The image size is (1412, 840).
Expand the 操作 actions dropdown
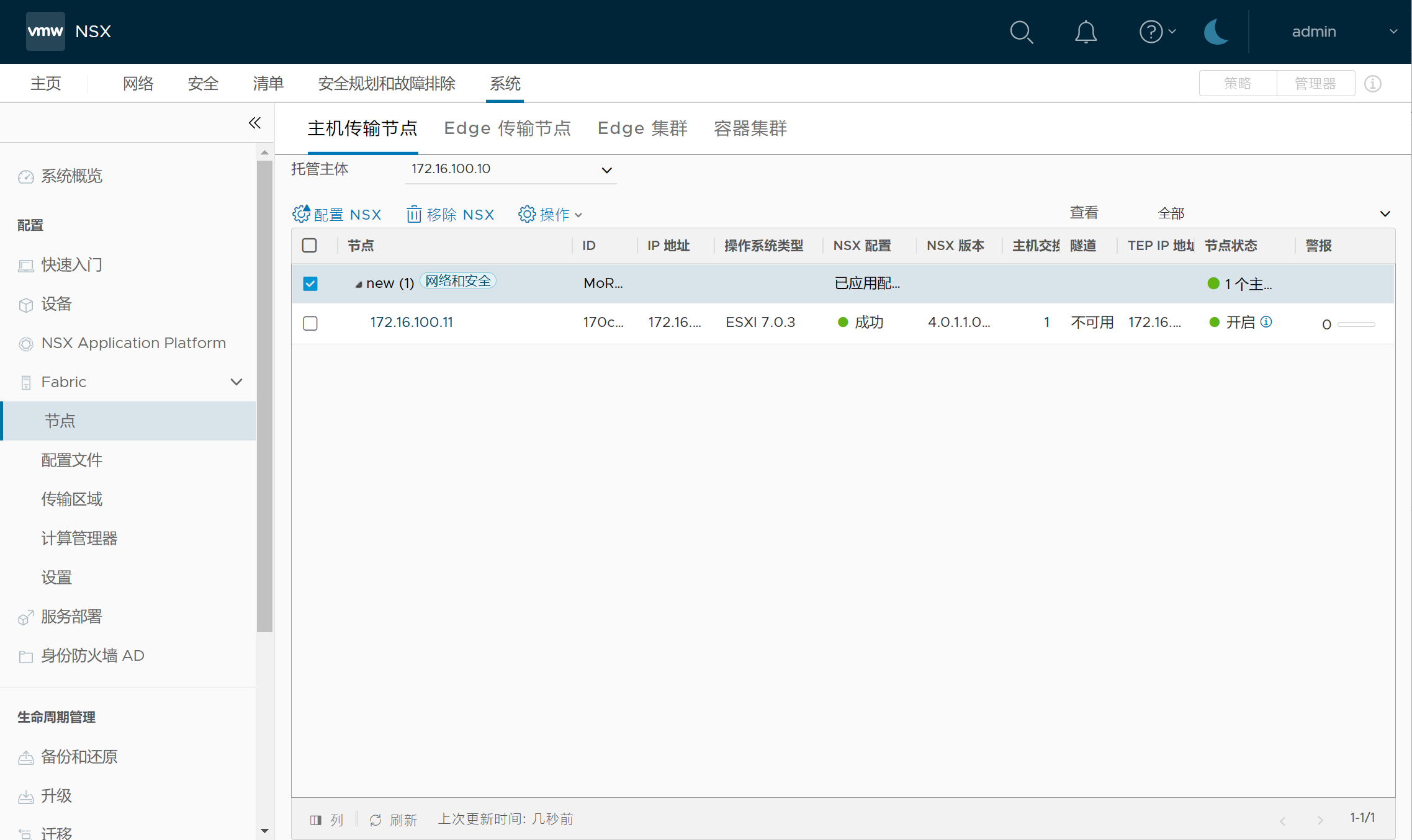(551, 215)
